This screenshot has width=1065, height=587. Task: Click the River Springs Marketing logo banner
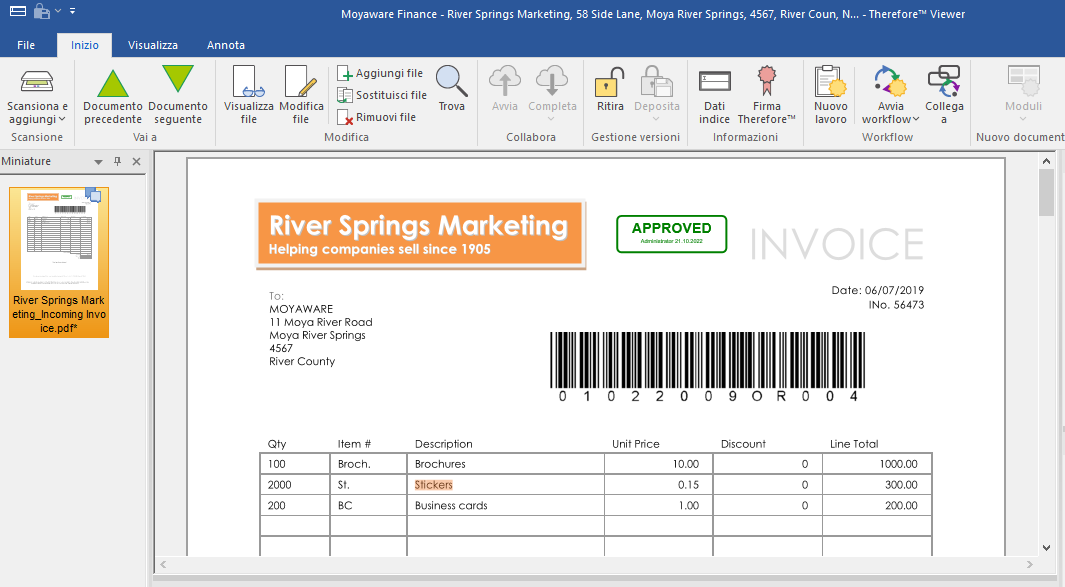(x=420, y=234)
